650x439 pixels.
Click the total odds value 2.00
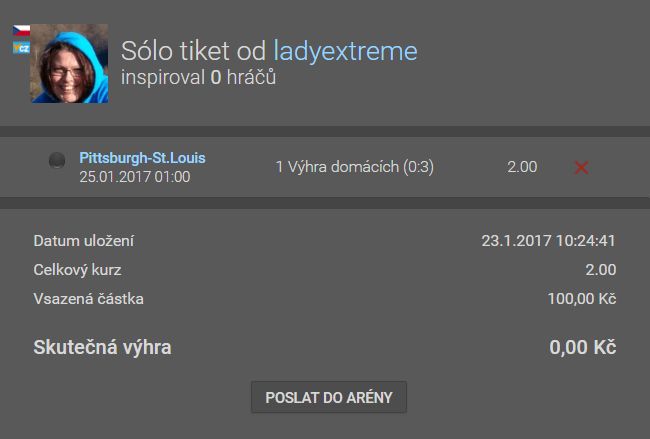[601, 270]
